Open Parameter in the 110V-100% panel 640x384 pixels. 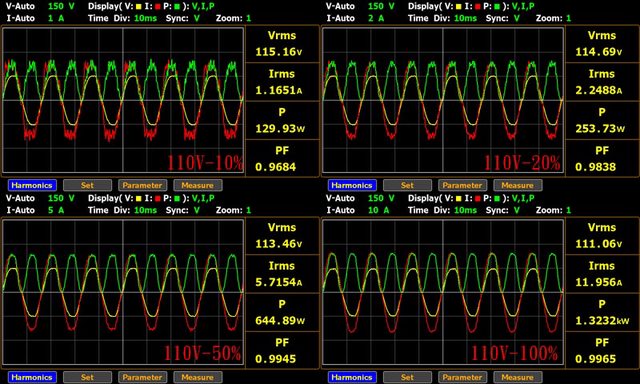[x=462, y=377]
